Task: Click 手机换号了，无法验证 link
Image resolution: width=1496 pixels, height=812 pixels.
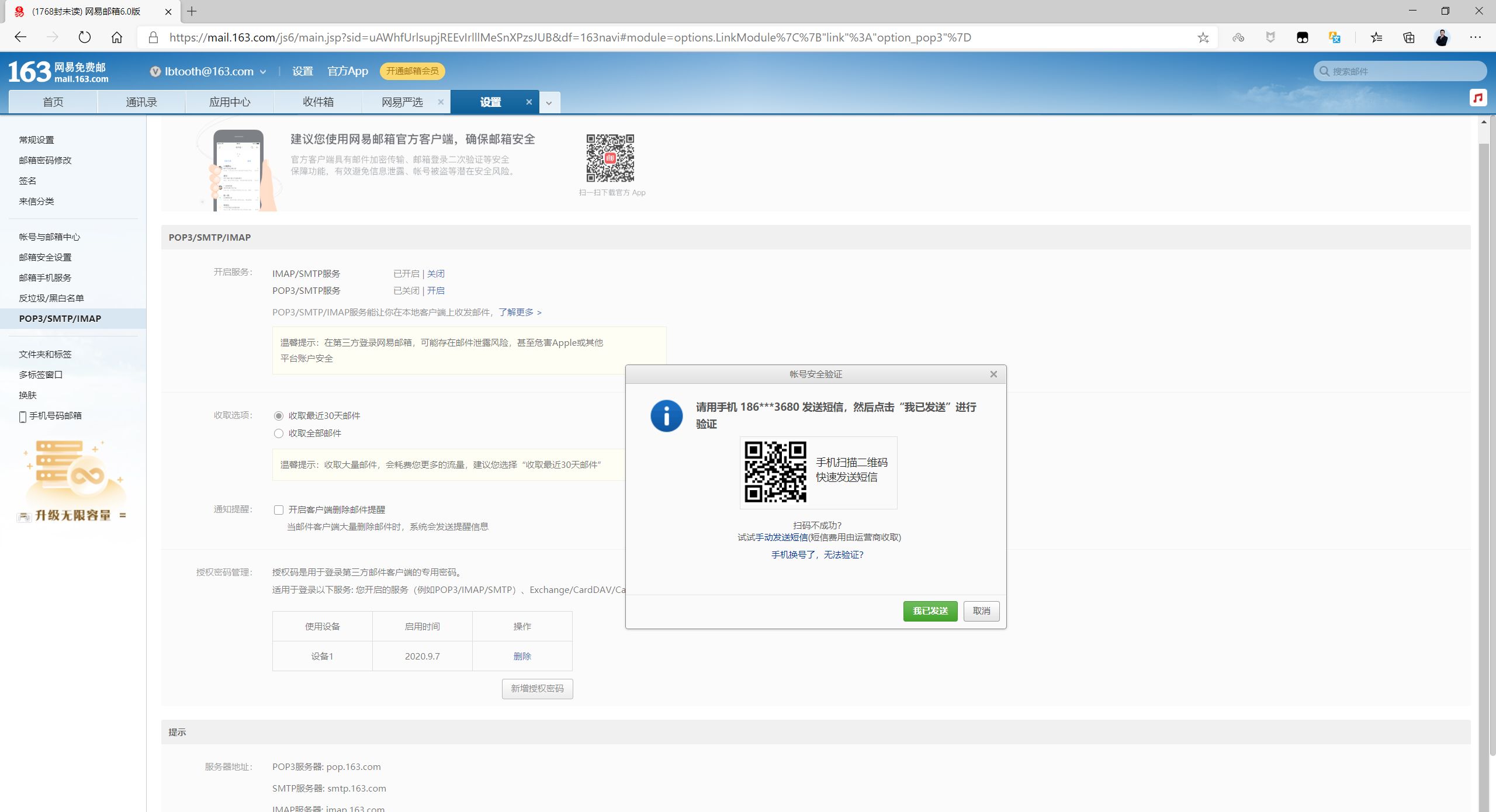Action: pos(817,554)
